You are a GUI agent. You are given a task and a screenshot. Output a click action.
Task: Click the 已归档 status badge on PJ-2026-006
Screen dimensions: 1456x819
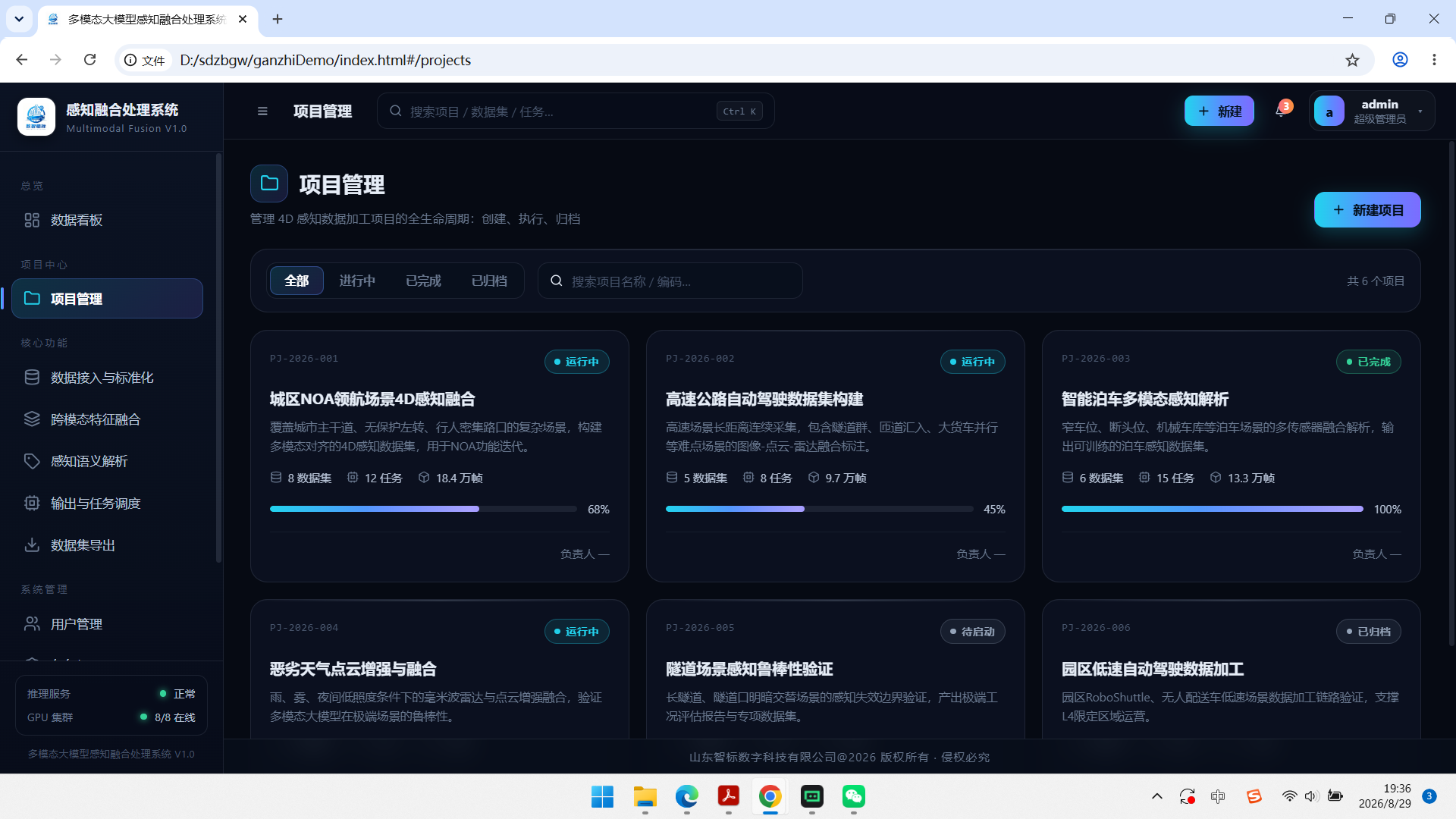(x=1369, y=632)
